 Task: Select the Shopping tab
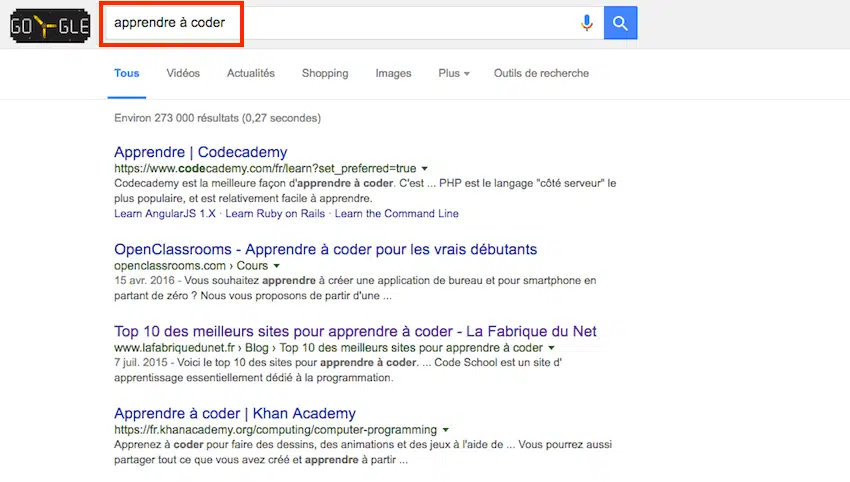(325, 73)
